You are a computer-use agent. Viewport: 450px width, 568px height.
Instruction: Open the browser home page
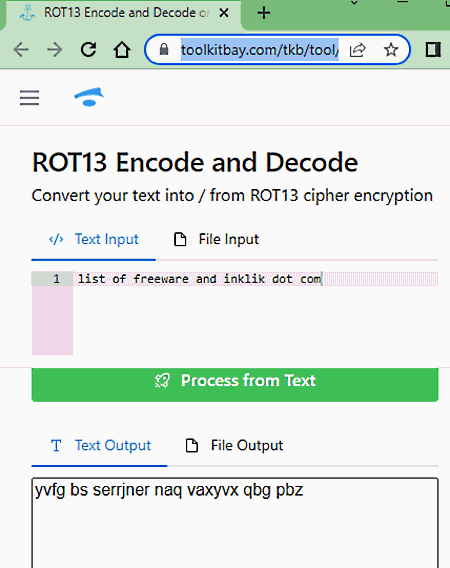click(122, 50)
